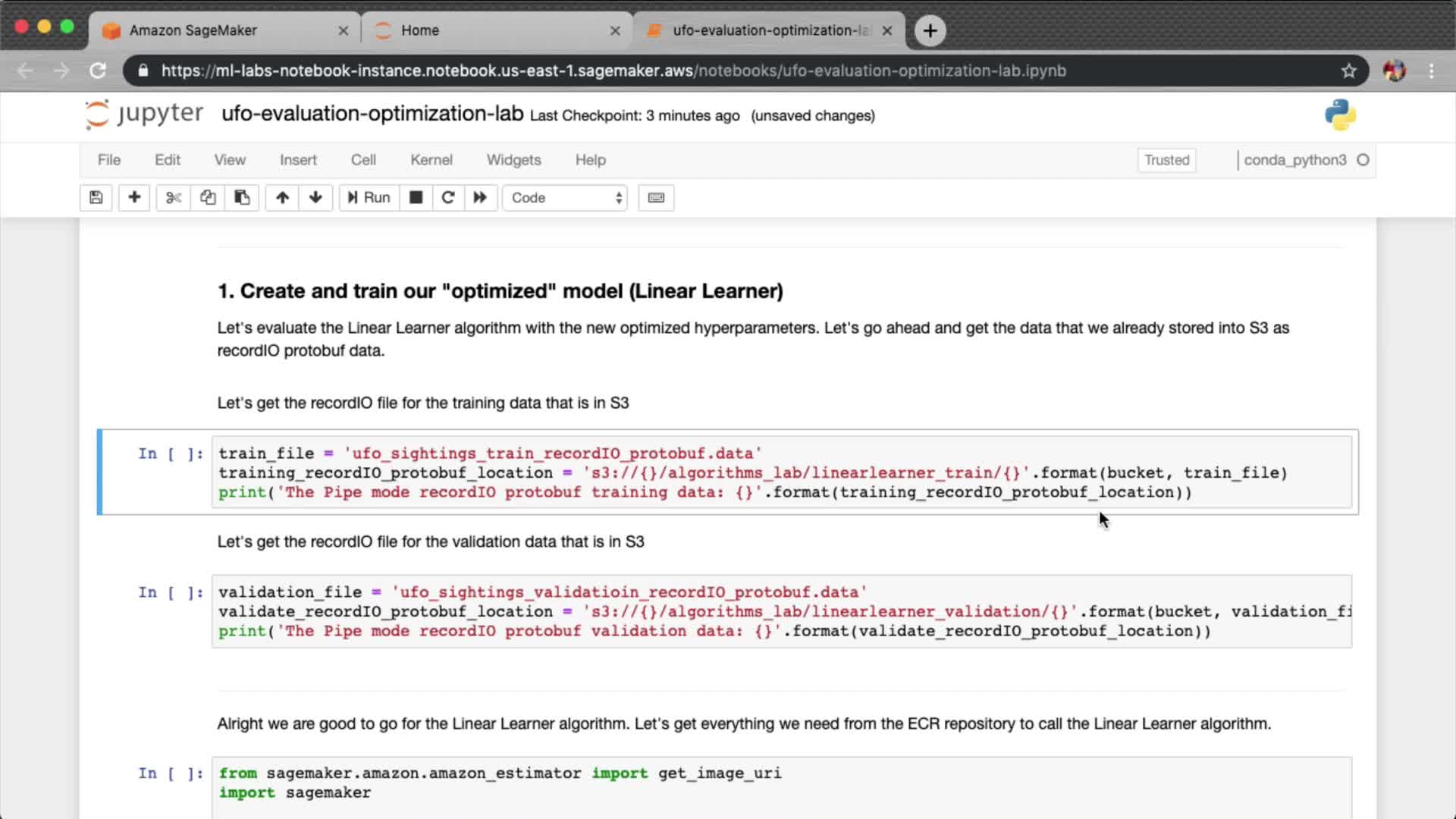The image size is (1456, 819).
Task: Copy selected cells icon
Action: click(x=208, y=198)
